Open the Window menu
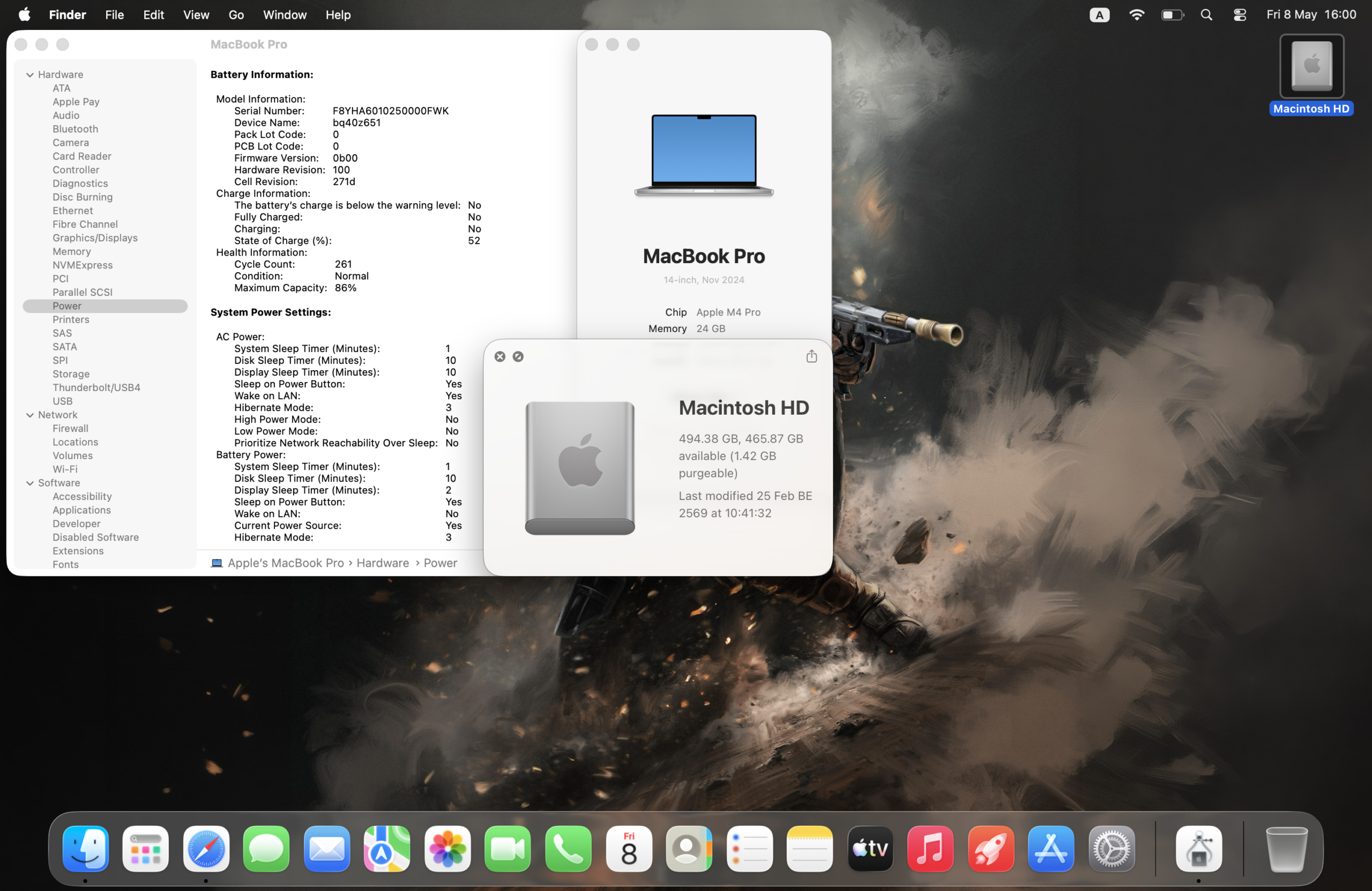The width and height of the screenshot is (1372, 891). (285, 14)
